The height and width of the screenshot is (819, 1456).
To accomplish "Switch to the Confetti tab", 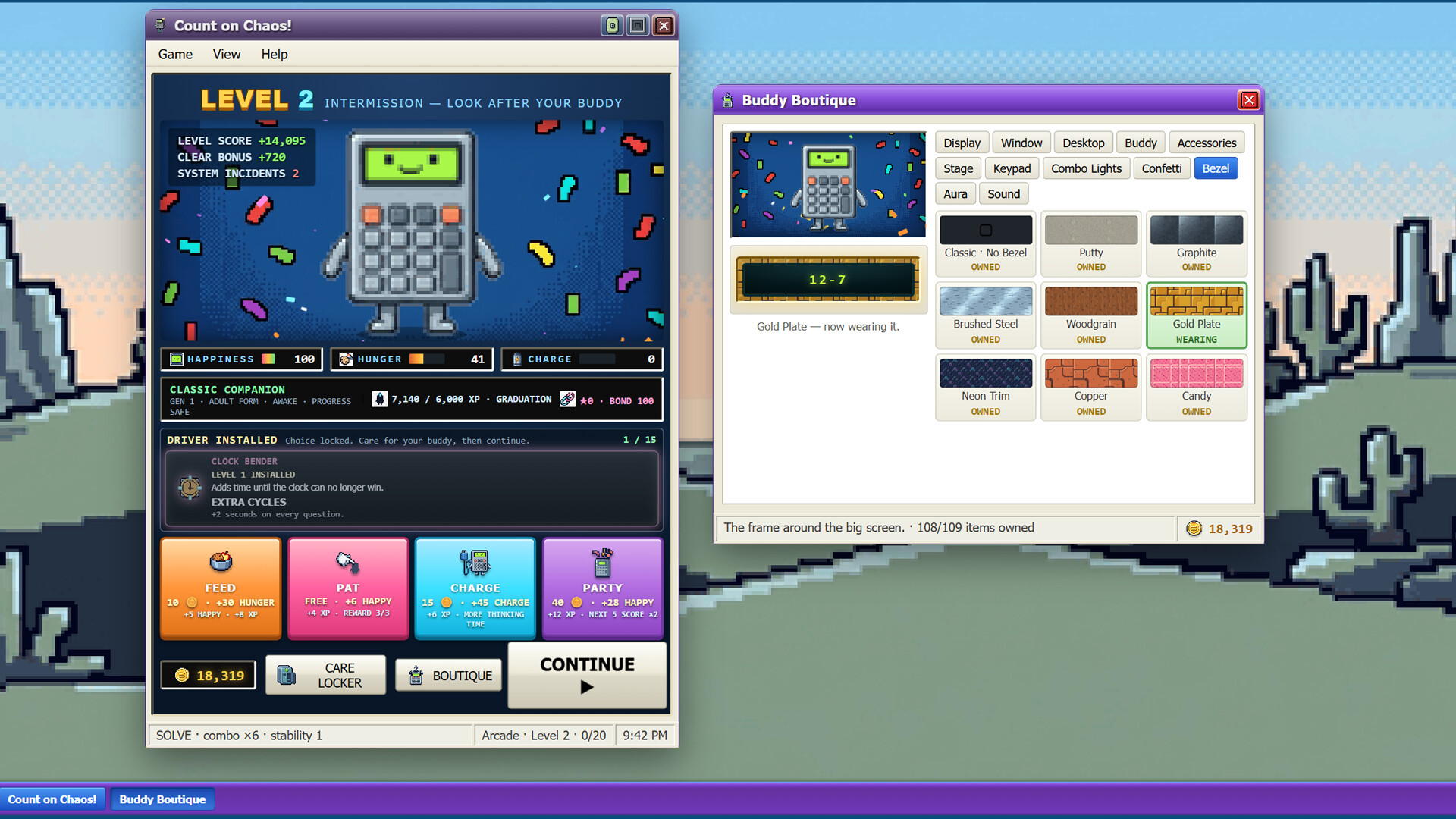I will pyautogui.click(x=1162, y=168).
